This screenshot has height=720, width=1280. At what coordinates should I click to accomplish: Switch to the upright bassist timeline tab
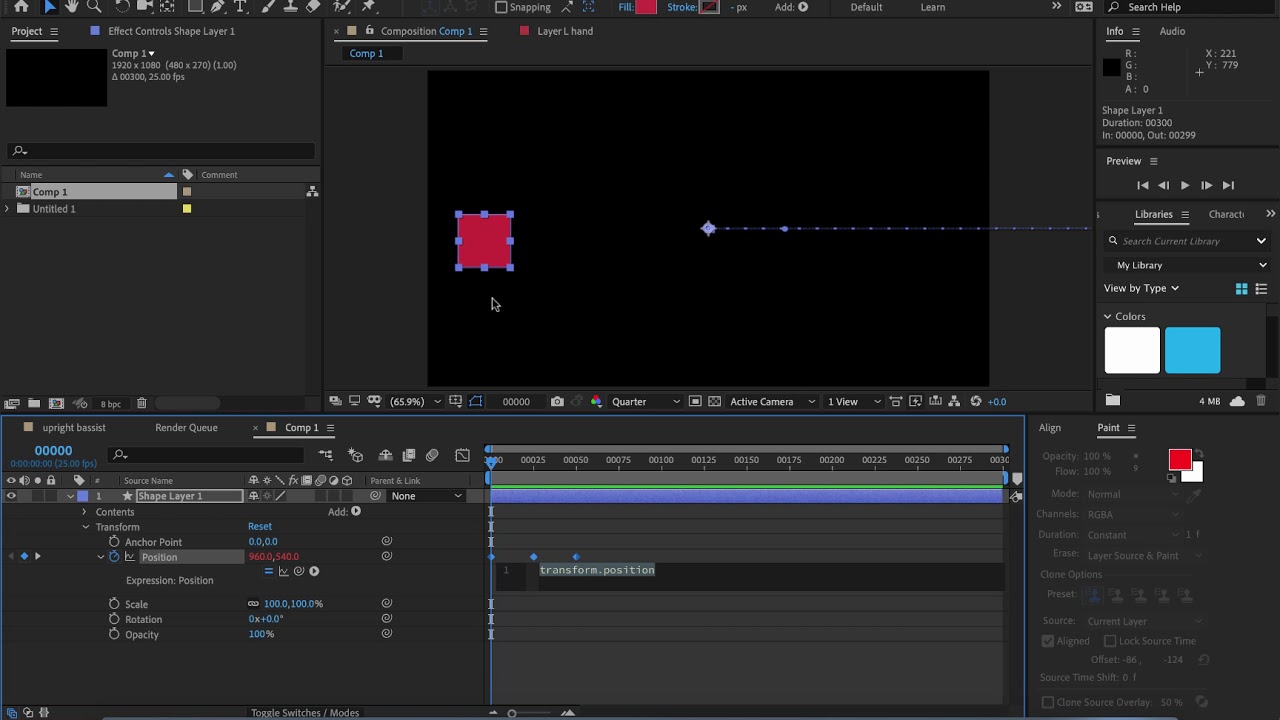click(x=74, y=428)
